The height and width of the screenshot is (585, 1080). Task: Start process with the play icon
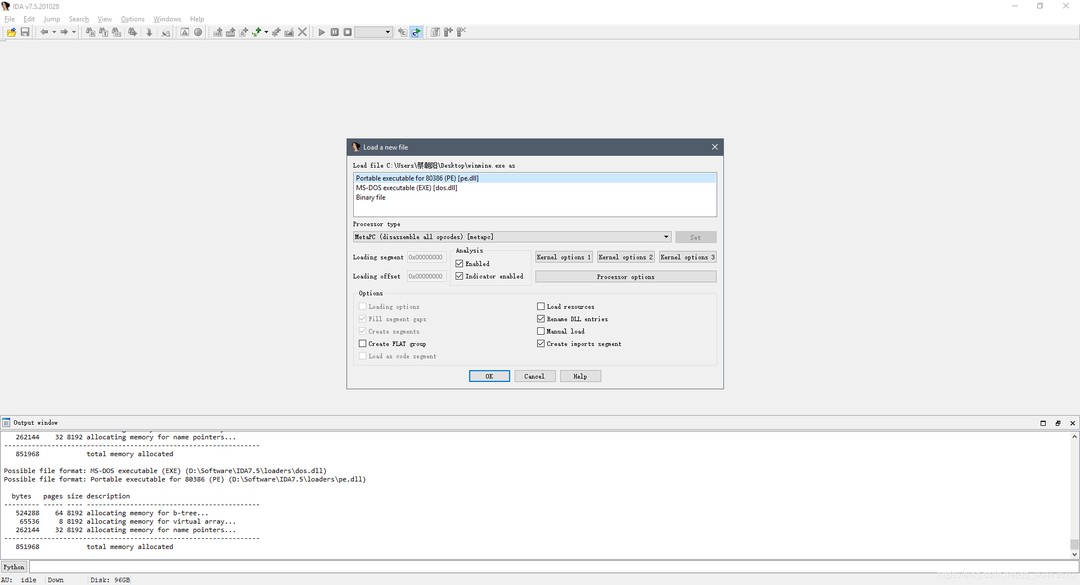pyautogui.click(x=321, y=32)
